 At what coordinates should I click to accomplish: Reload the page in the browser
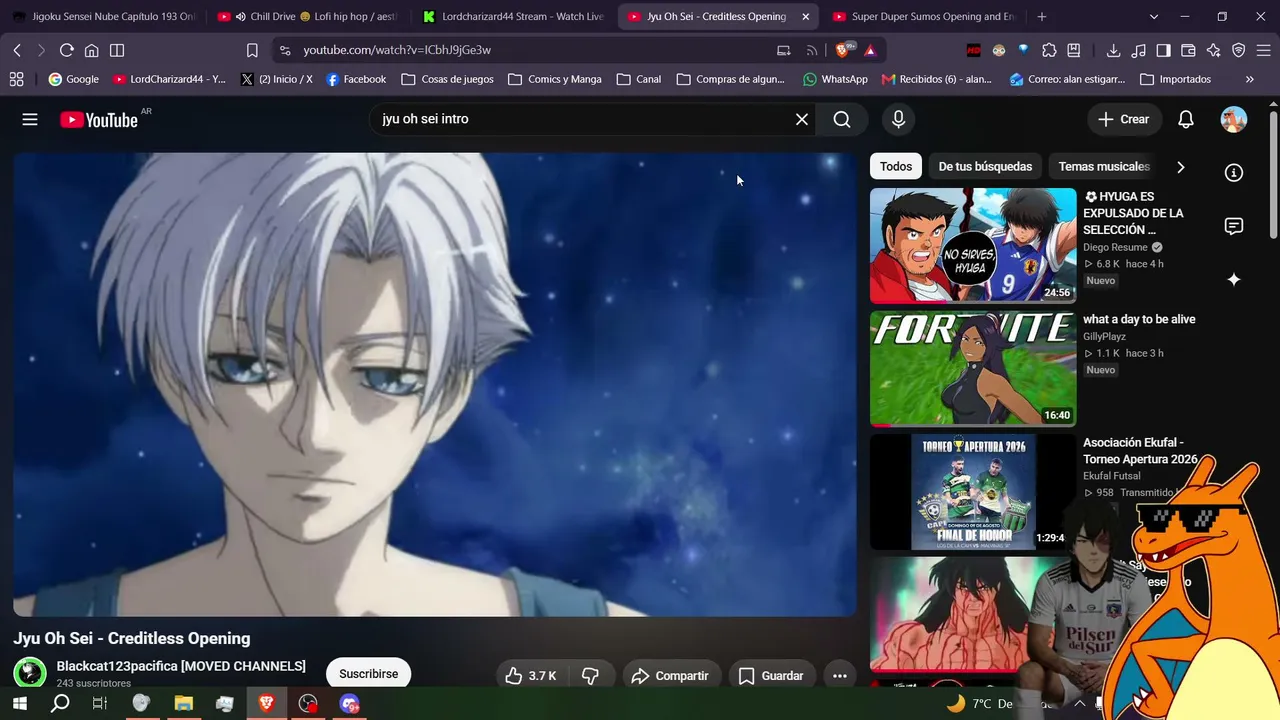pos(66,50)
